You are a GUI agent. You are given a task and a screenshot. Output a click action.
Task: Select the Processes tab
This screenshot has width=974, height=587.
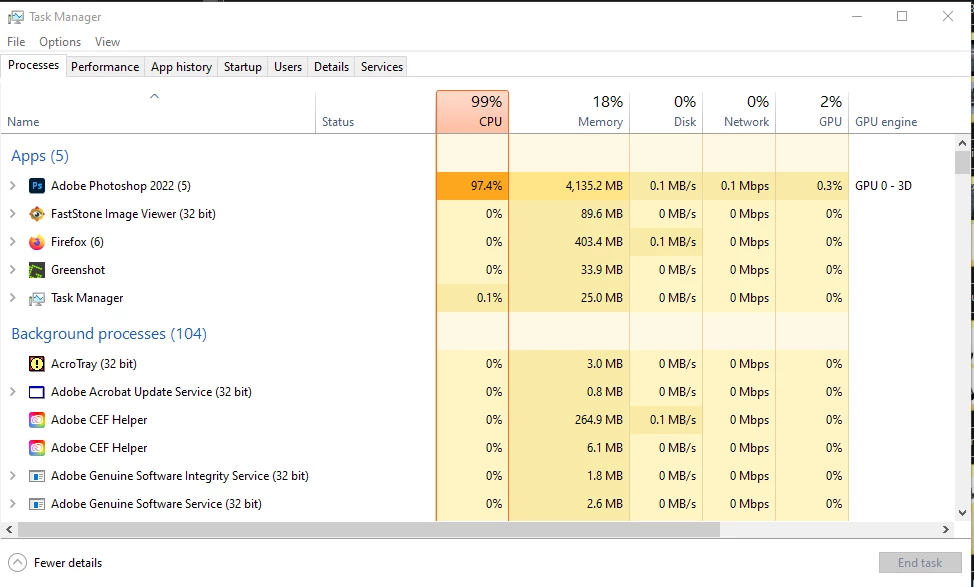tap(34, 65)
